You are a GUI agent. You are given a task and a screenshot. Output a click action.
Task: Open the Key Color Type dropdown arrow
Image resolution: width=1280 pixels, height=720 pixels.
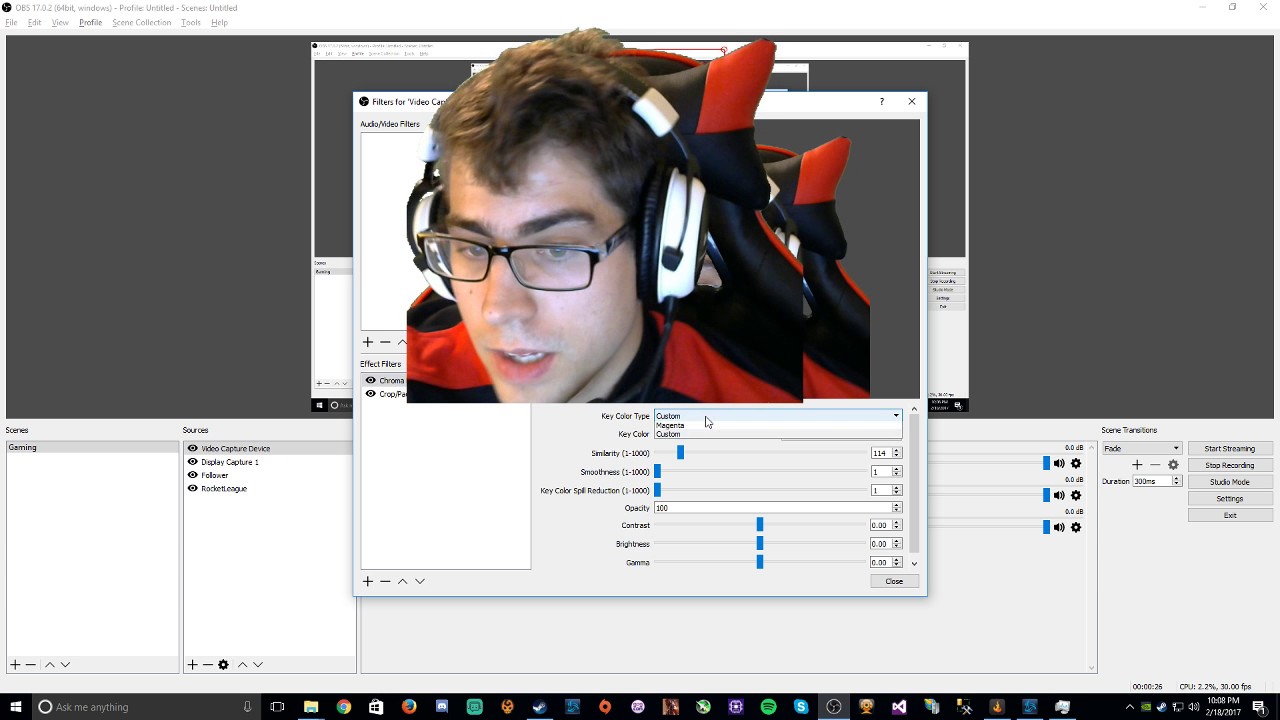896,416
